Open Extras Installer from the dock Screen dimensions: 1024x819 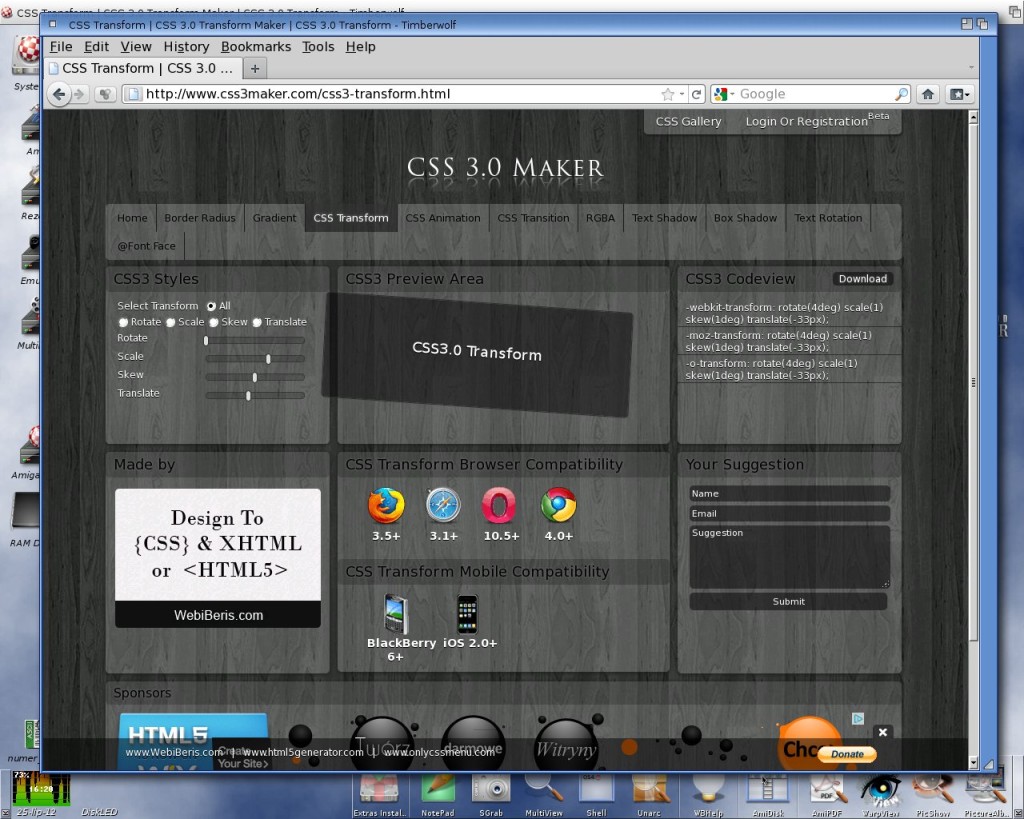pos(379,793)
